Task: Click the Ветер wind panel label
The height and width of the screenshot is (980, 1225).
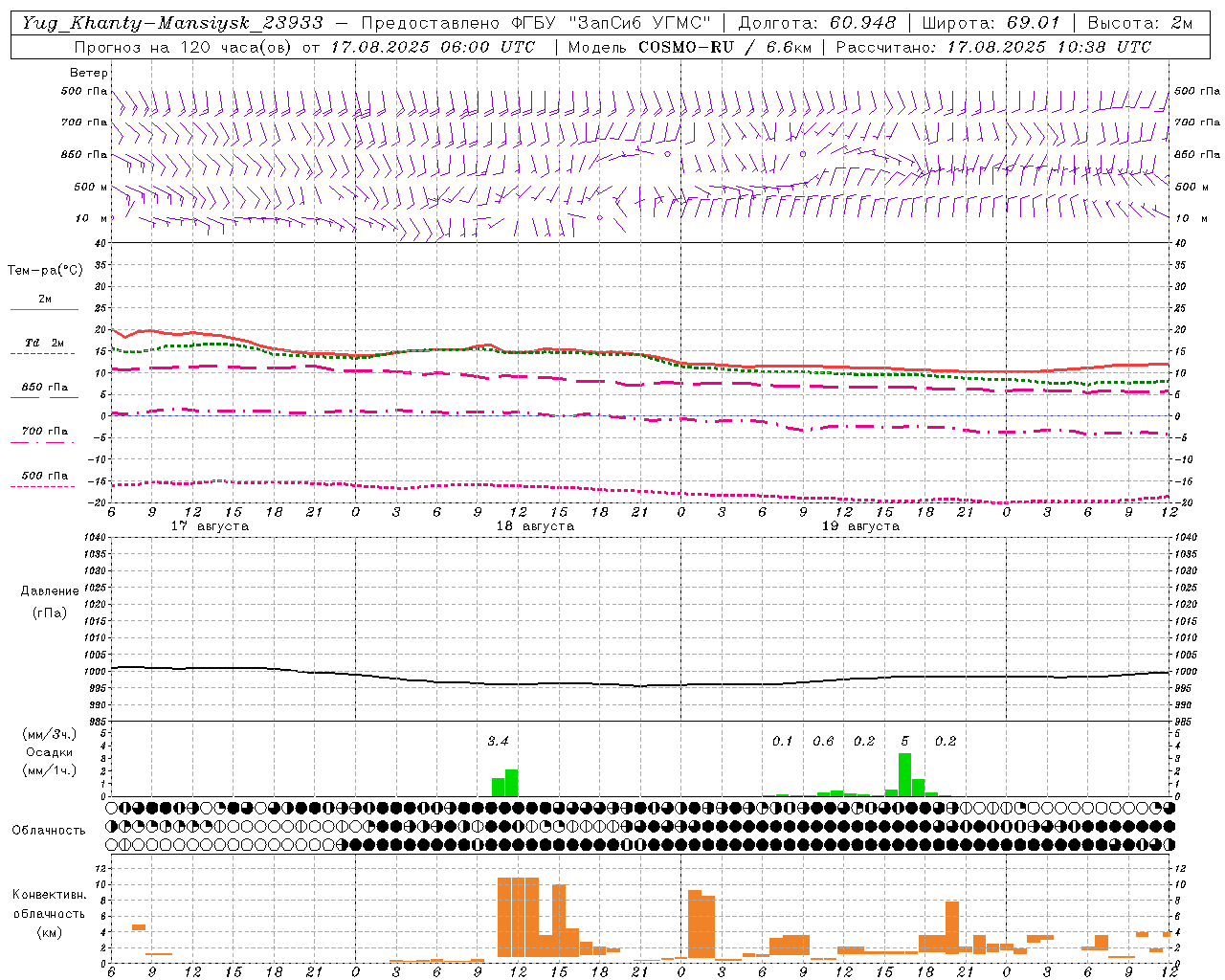Action: 88,73
